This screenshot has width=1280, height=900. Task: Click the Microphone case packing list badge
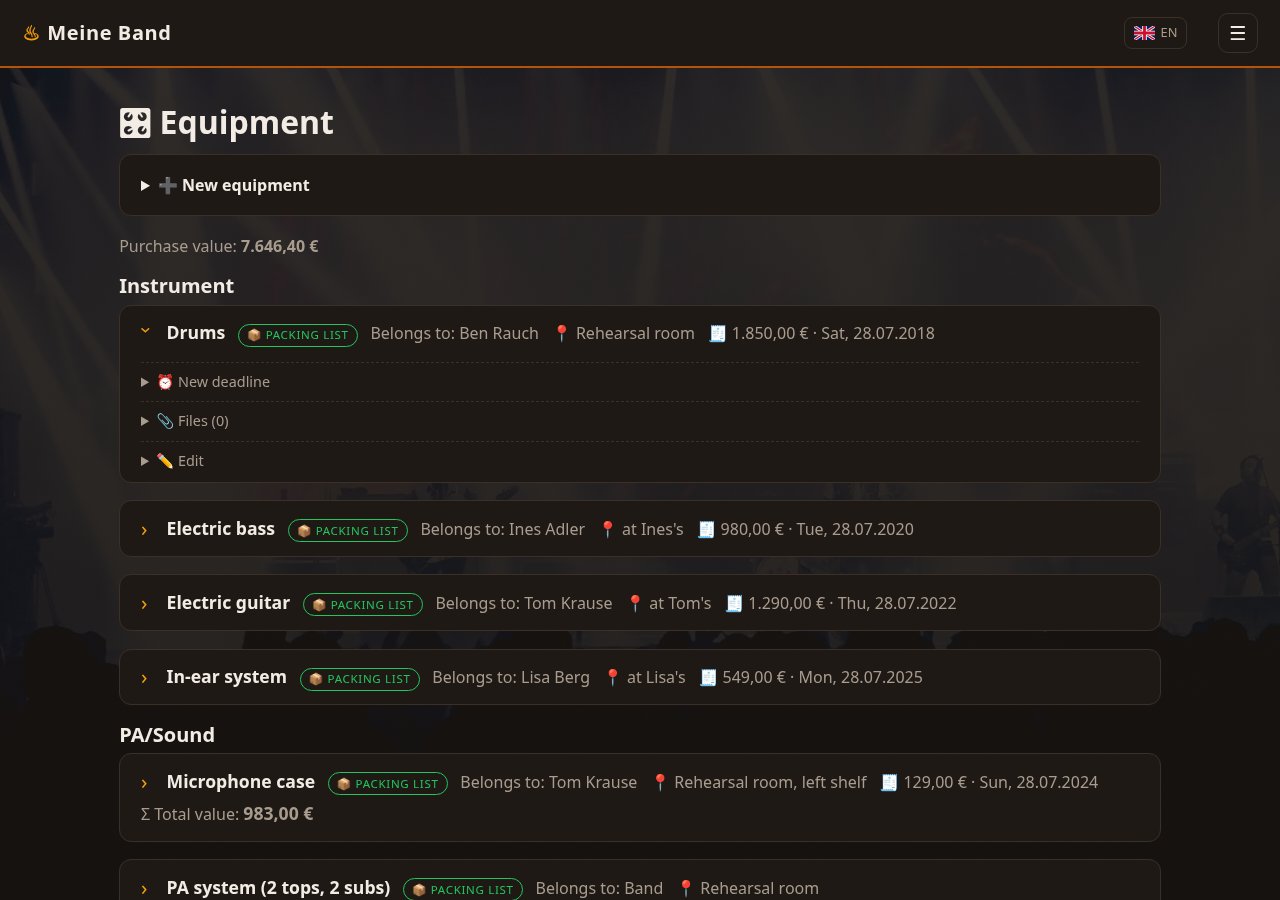click(x=388, y=784)
